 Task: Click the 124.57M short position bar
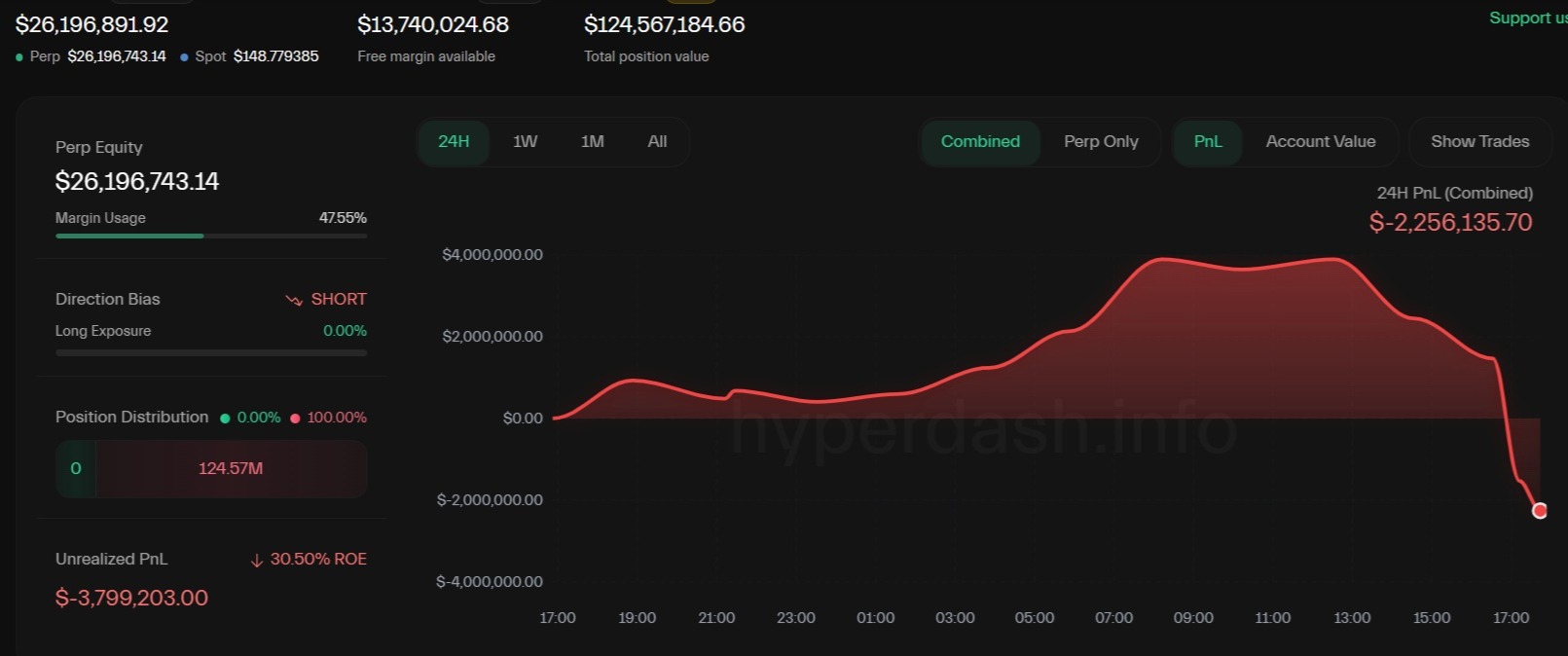[231, 469]
